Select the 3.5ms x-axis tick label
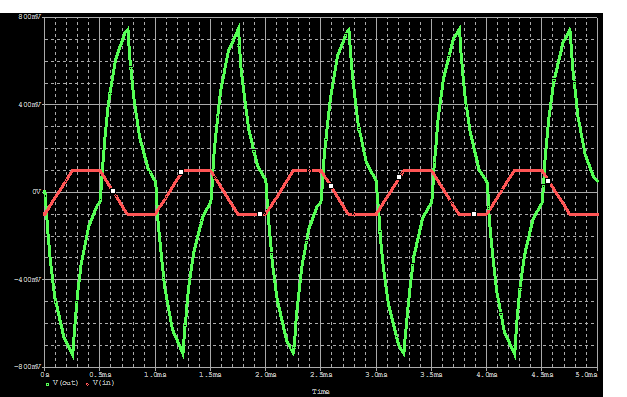 (431, 375)
